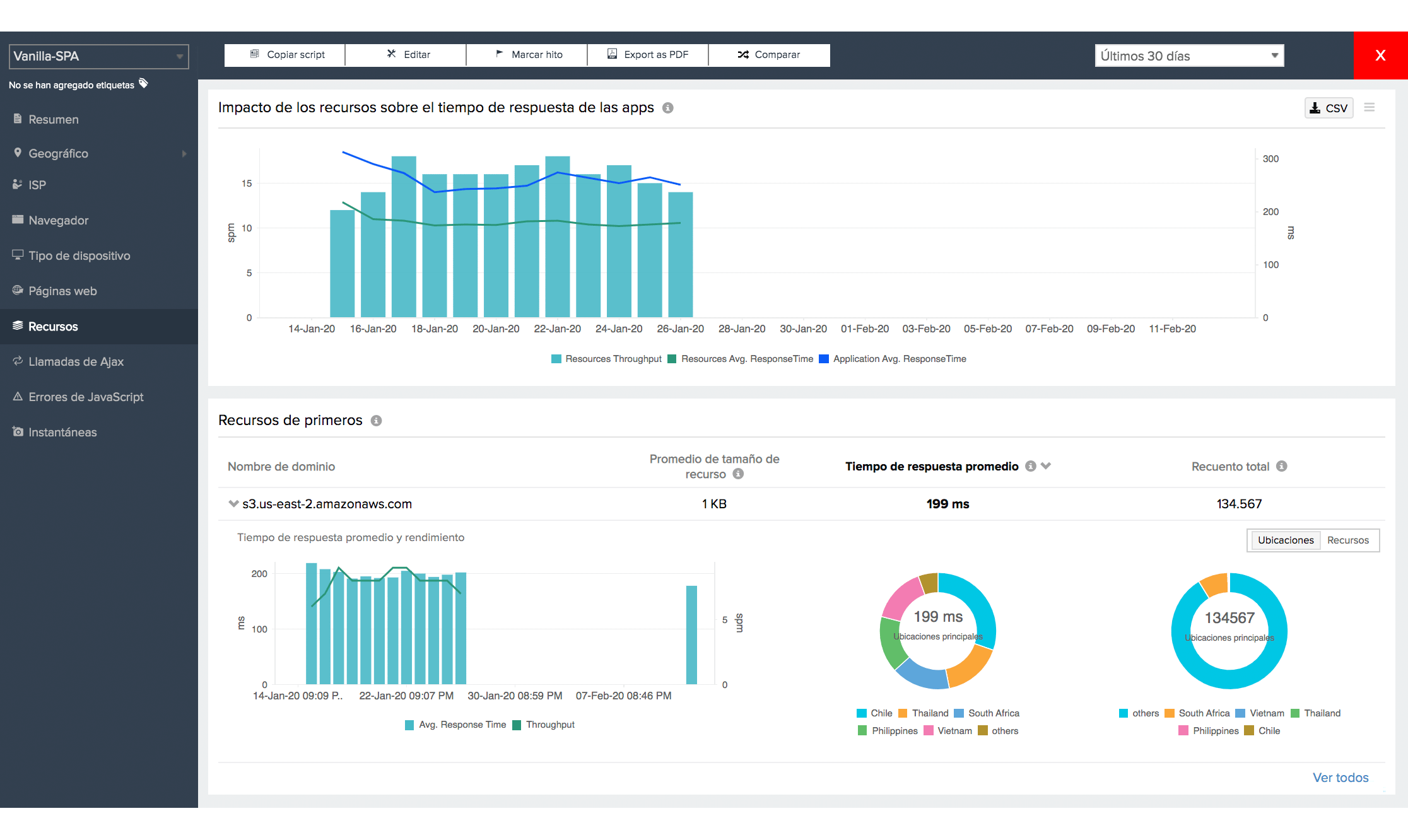Click the Nombre de dominio column header
The image size is (1408, 840).
pyautogui.click(x=281, y=467)
